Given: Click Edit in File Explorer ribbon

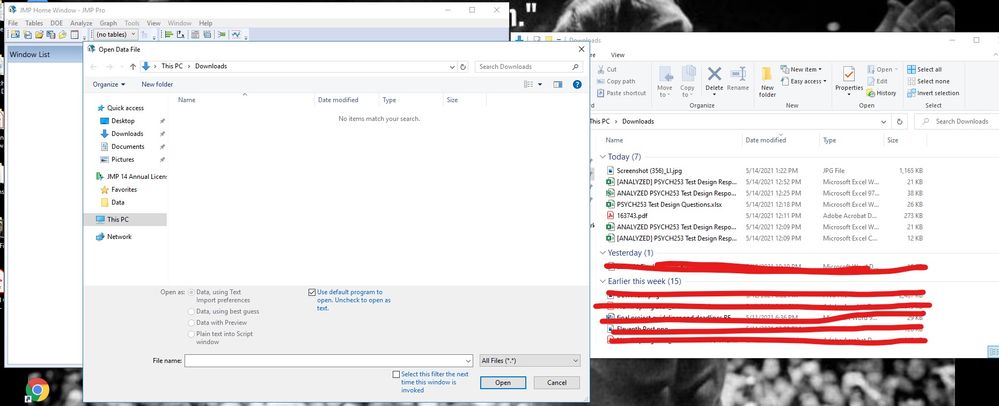Looking at the screenshot, I should pyautogui.click(x=877, y=82).
